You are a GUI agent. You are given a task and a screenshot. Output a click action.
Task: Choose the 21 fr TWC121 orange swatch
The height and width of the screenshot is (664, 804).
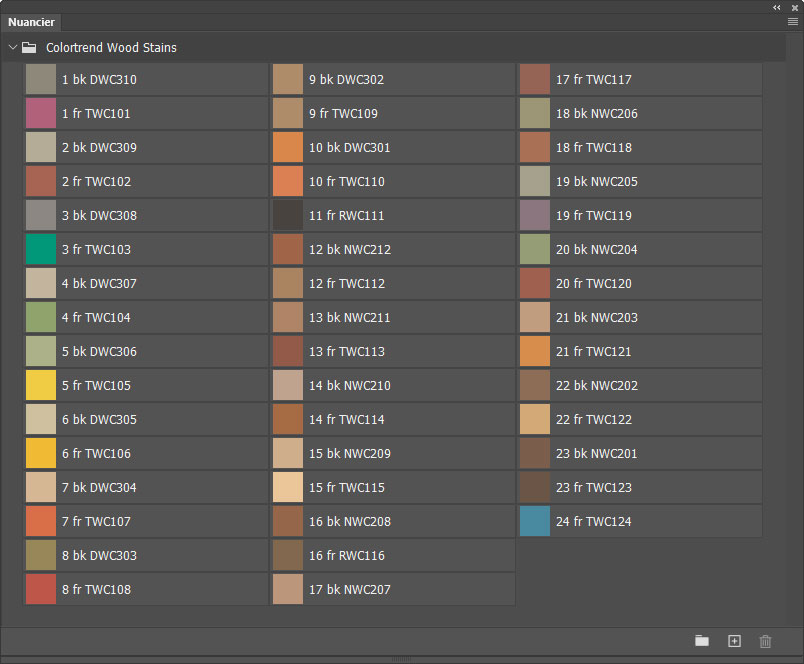tap(535, 351)
